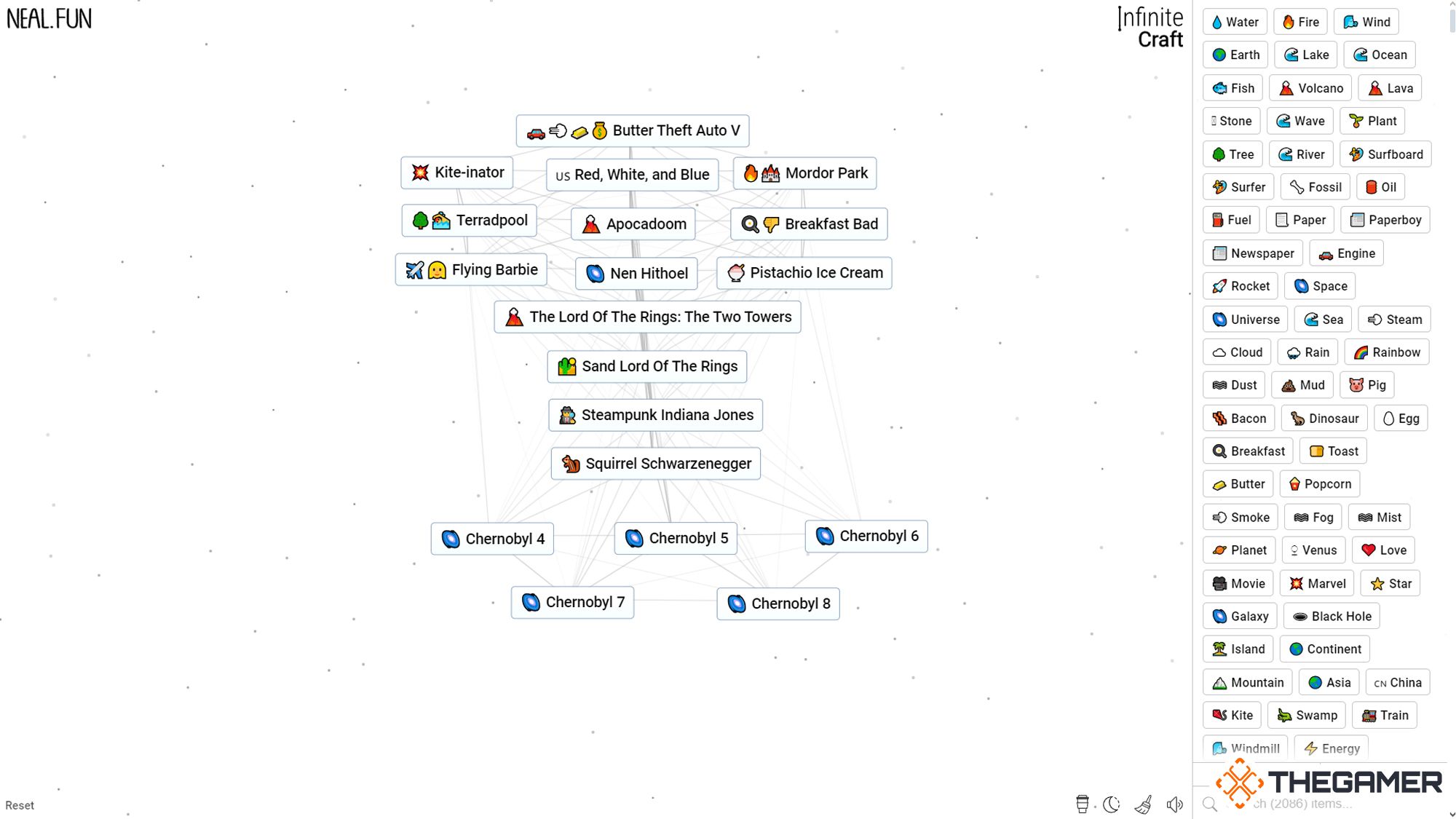The width and height of the screenshot is (1456, 819).
Task: Select the Marvel item
Action: [1317, 584]
